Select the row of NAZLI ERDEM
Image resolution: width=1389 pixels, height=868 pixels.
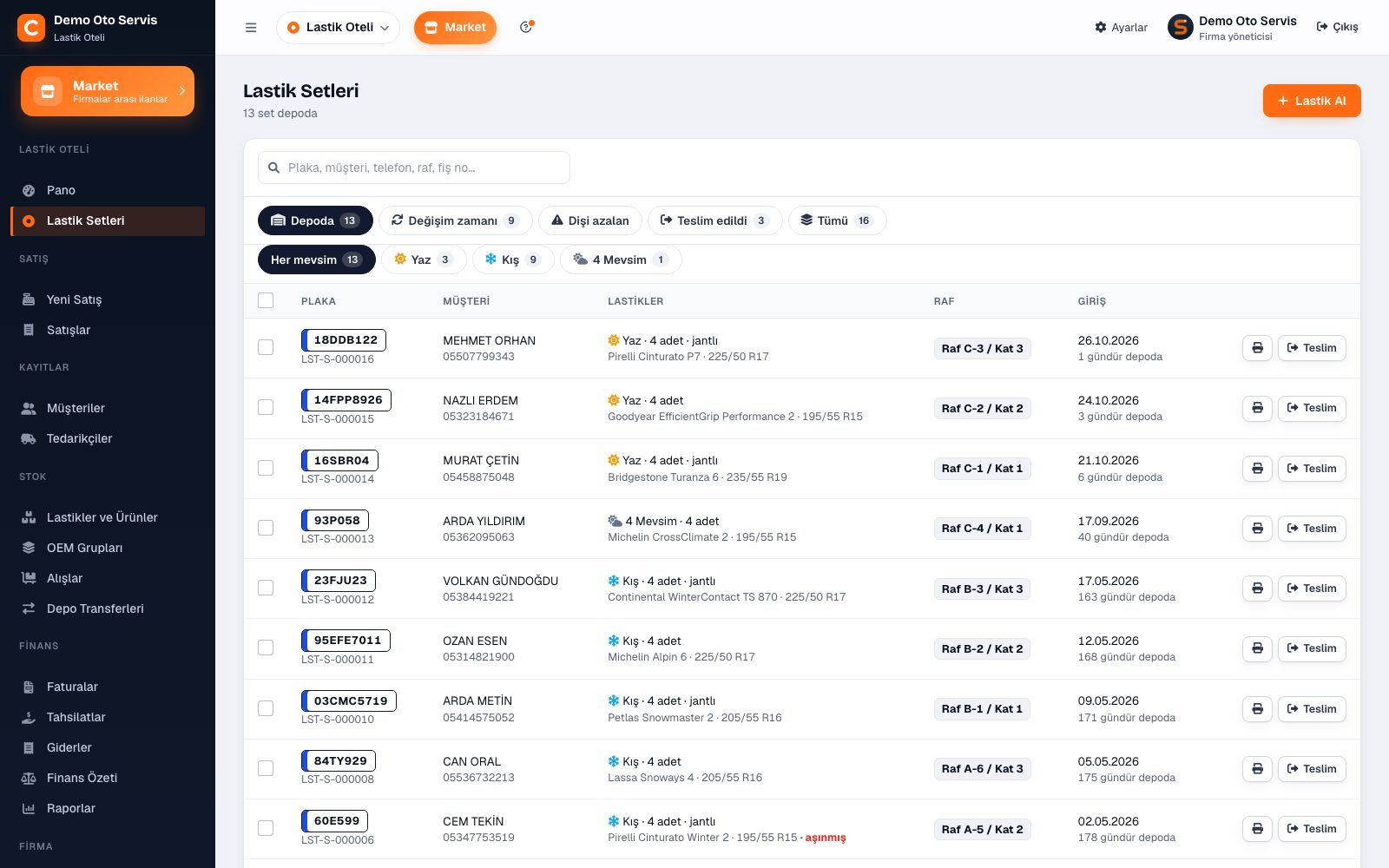pos(266,407)
